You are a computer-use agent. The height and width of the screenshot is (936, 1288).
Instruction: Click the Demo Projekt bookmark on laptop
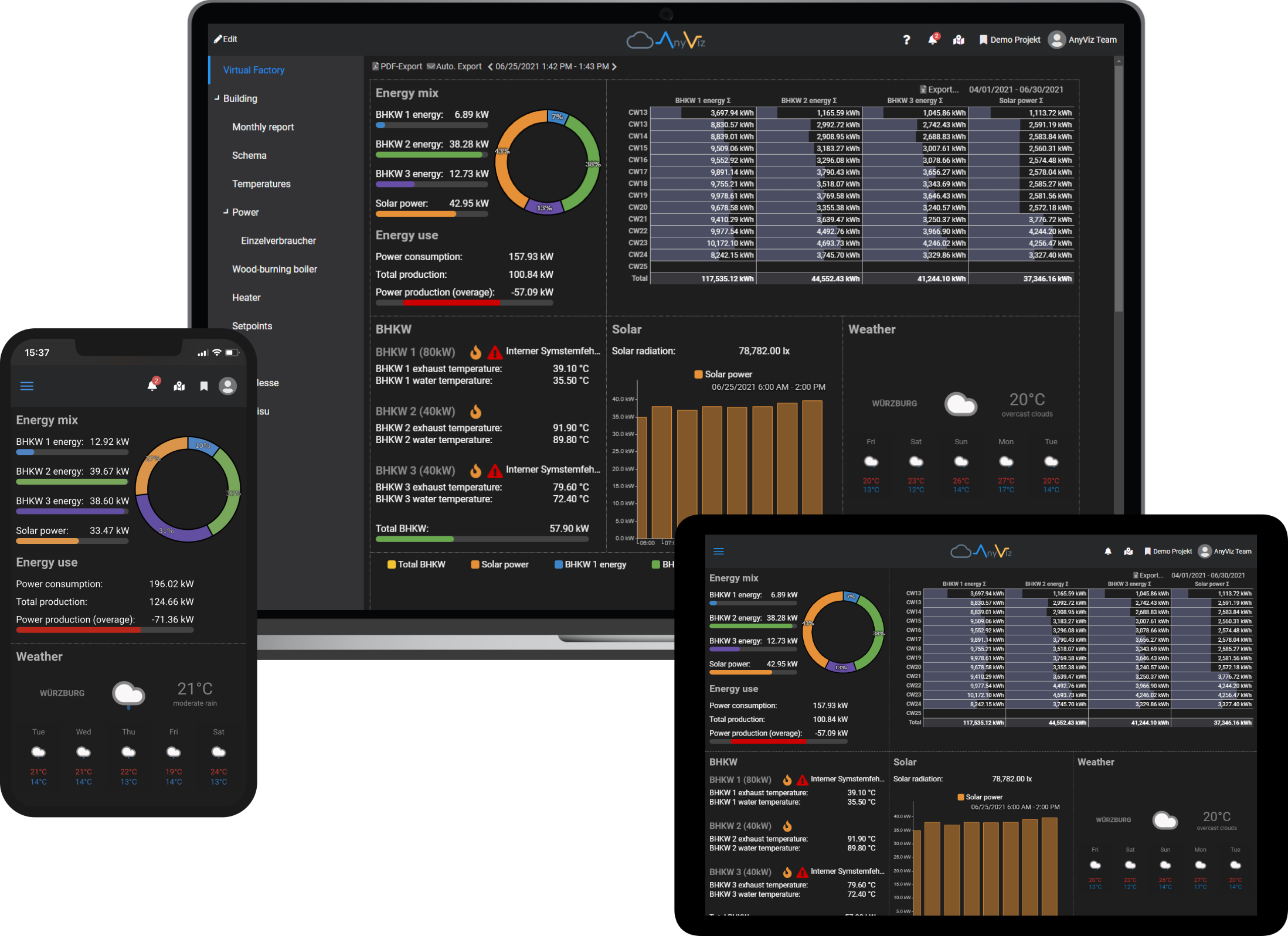[x=1010, y=40]
